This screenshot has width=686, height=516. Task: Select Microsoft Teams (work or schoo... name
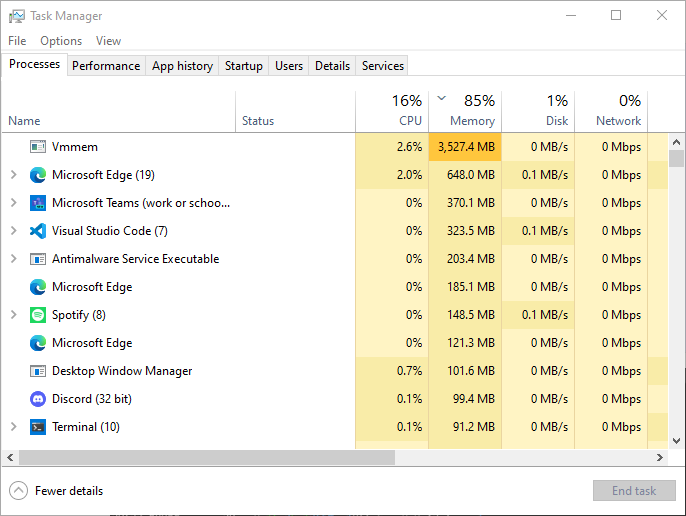point(141,203)
